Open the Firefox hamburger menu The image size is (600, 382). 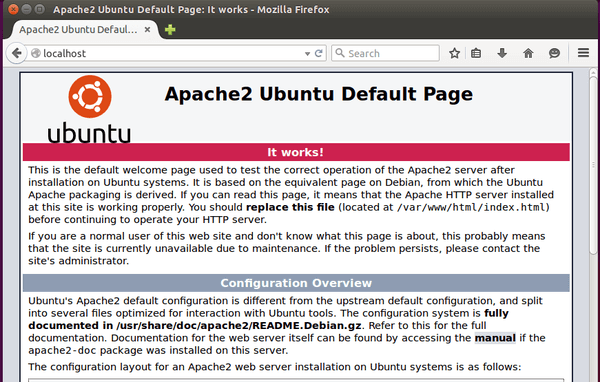583,53
